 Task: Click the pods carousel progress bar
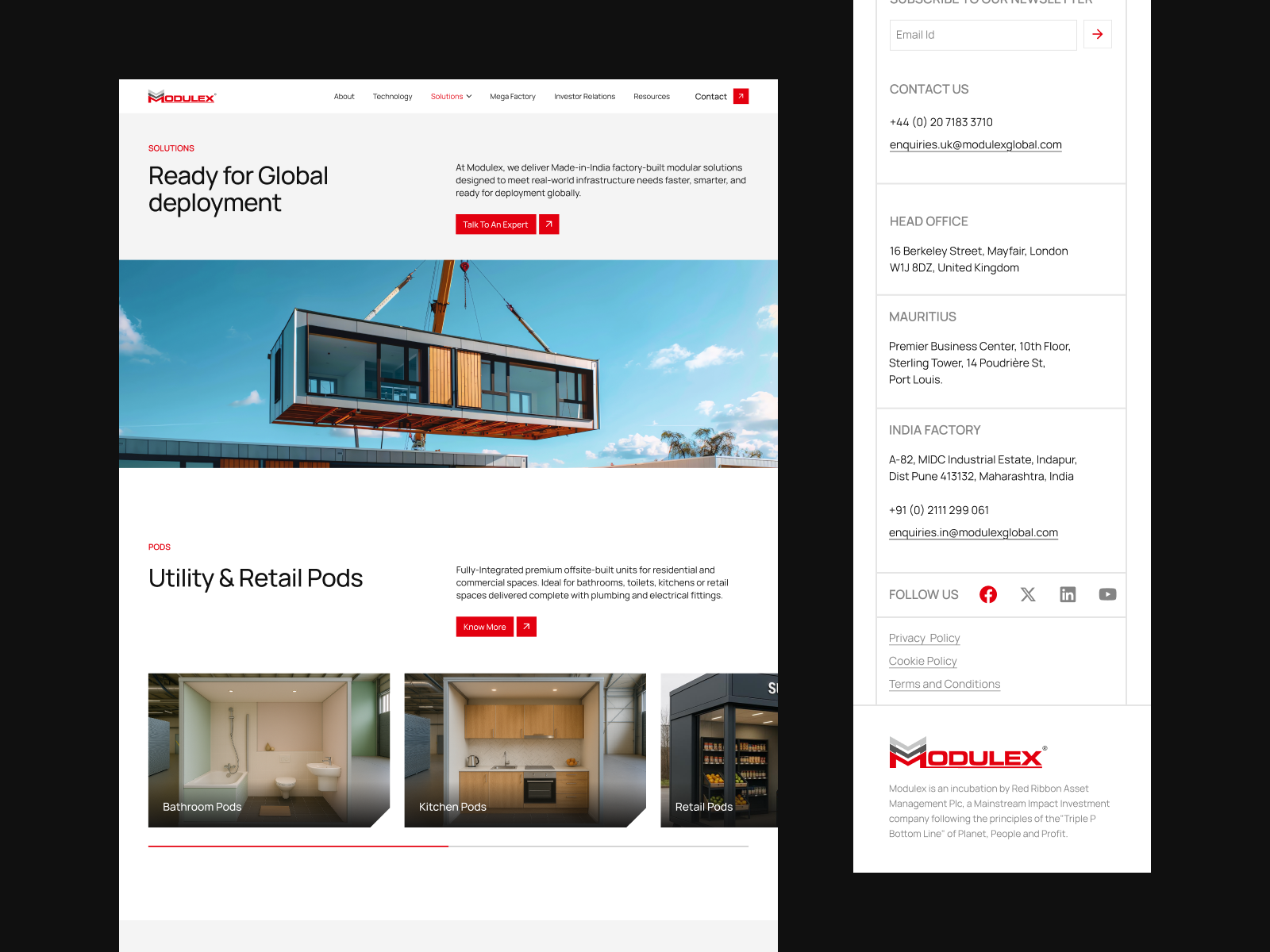[448, 846]
